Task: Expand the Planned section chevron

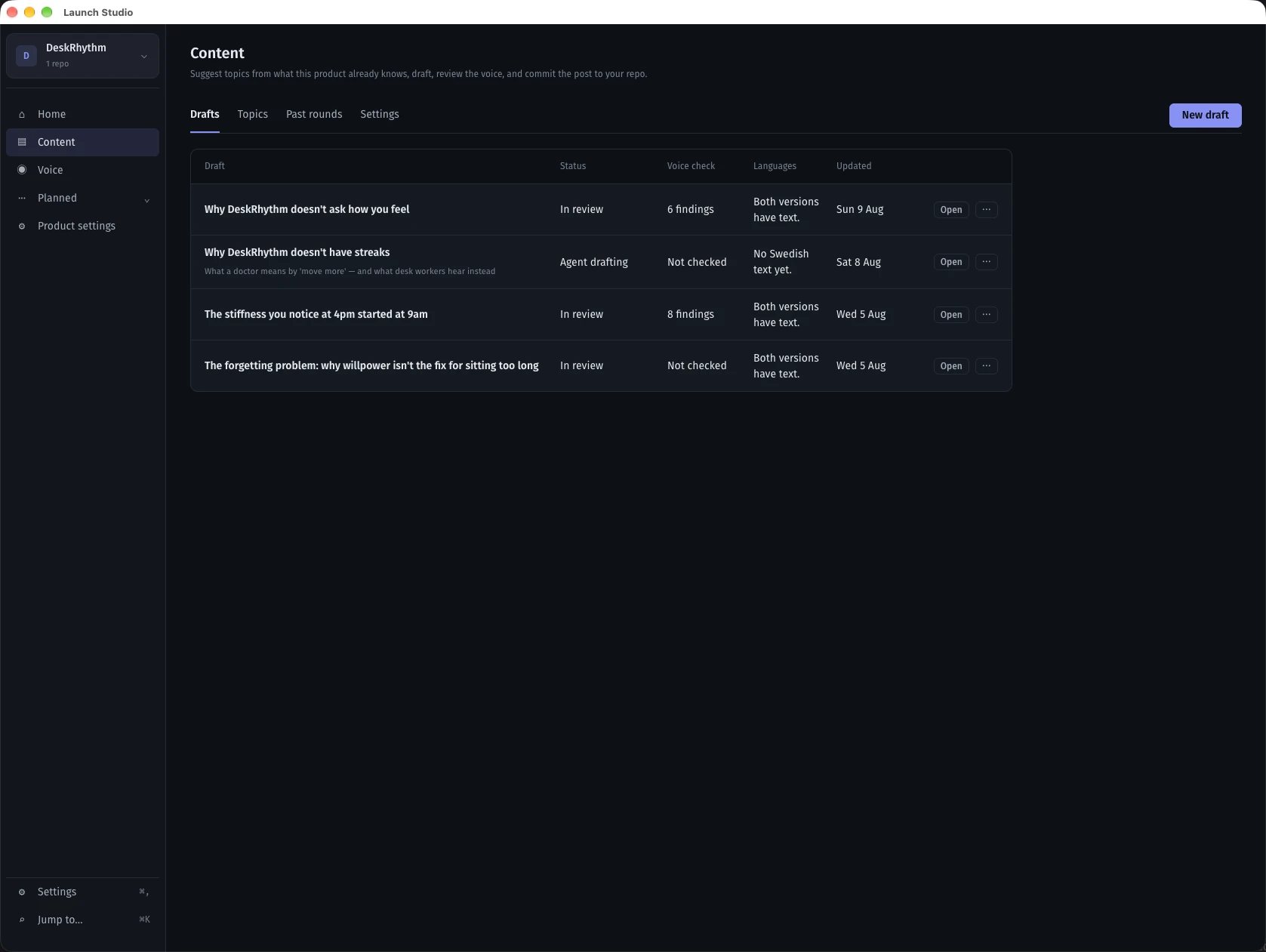Action: click(147, 200)
